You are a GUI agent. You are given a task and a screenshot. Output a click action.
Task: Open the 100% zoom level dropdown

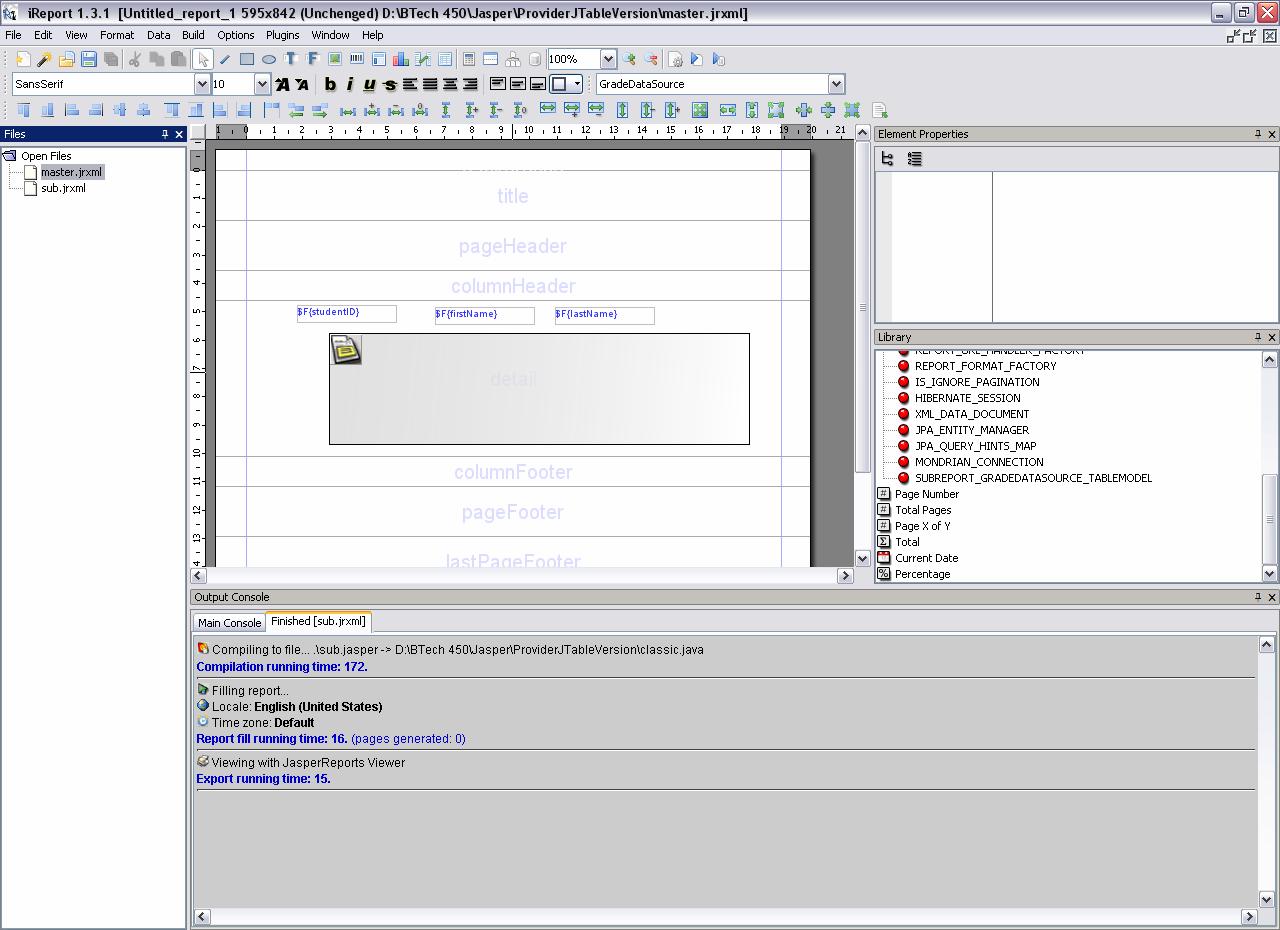607,59
